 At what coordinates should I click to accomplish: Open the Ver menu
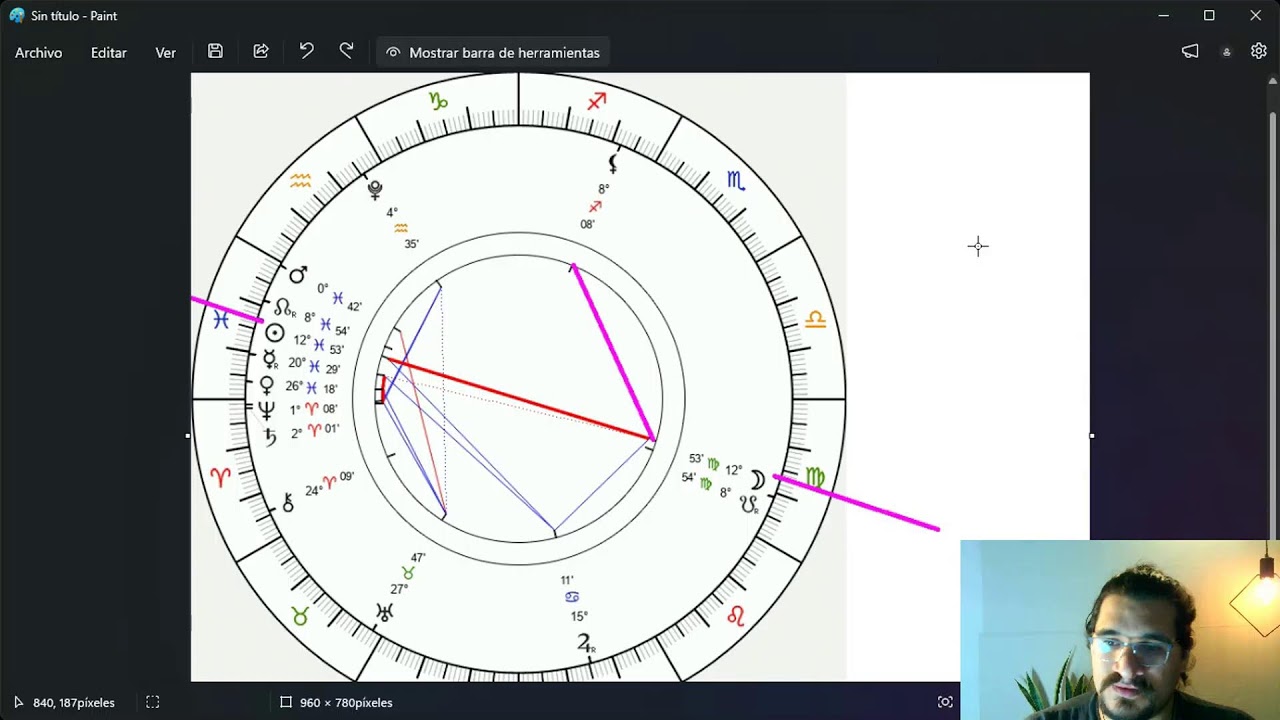pyautogui.click(x=165, y=53)
